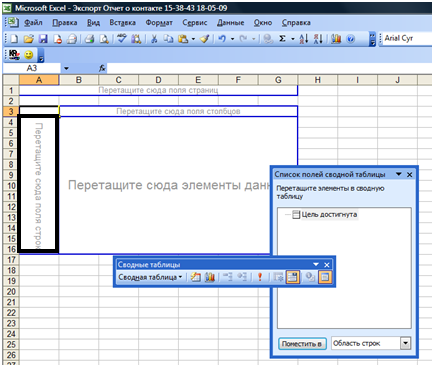
Task: Close the field list panel
Action: [x=410, y=174]
